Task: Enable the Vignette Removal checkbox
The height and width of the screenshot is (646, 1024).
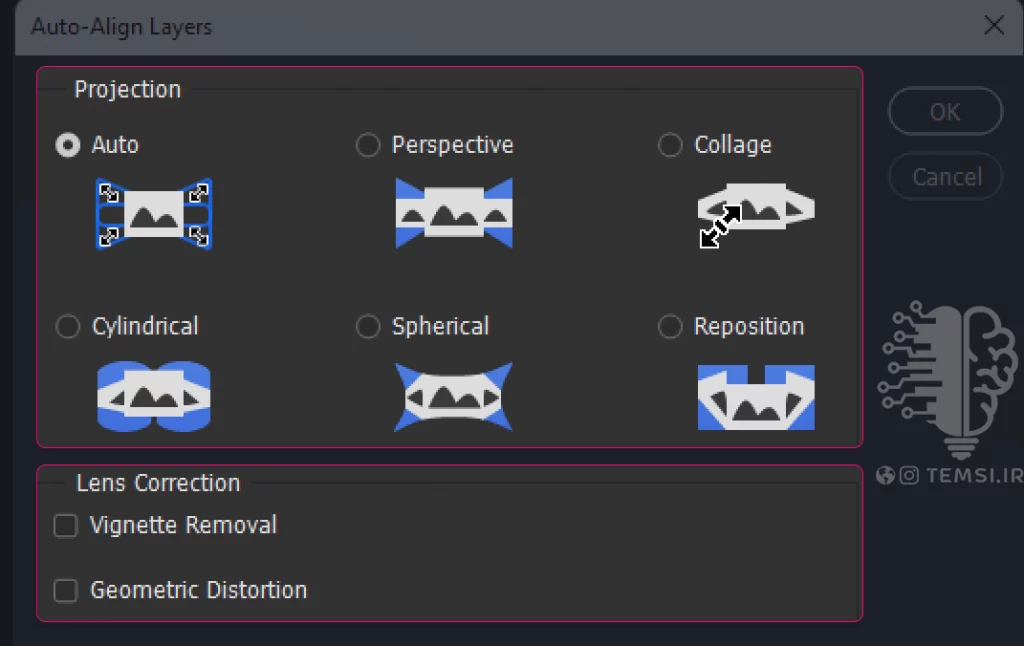Action: coord(65,525)
